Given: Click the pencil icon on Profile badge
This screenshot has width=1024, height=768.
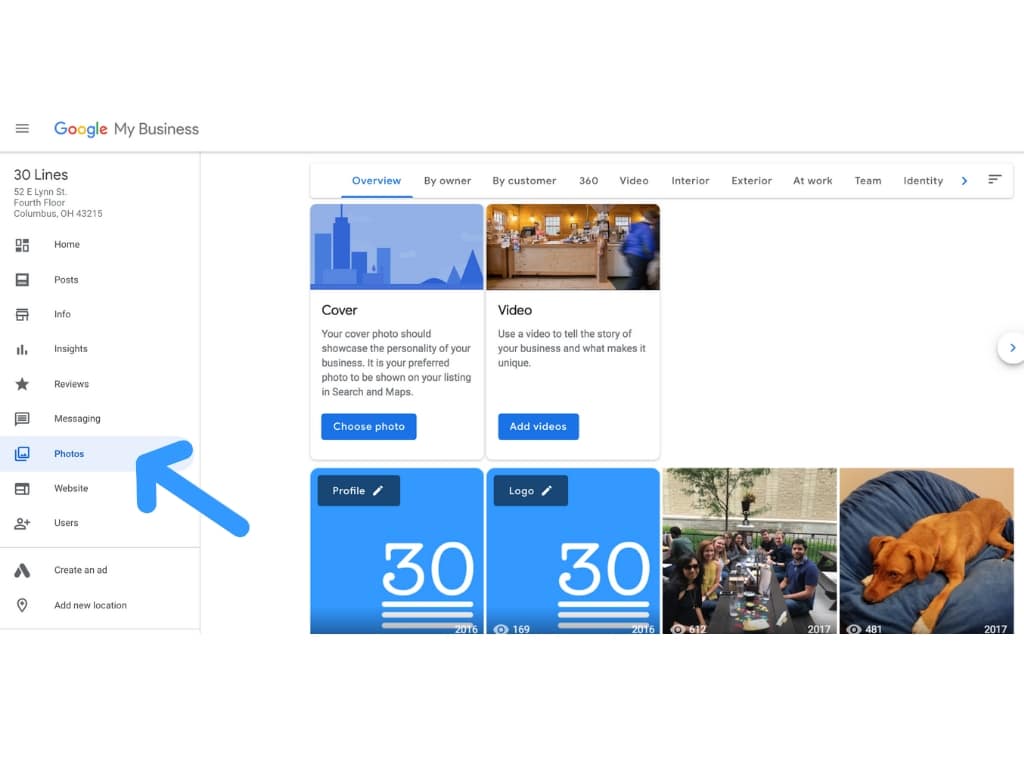Looking at the screenshot, I should 377,490.
